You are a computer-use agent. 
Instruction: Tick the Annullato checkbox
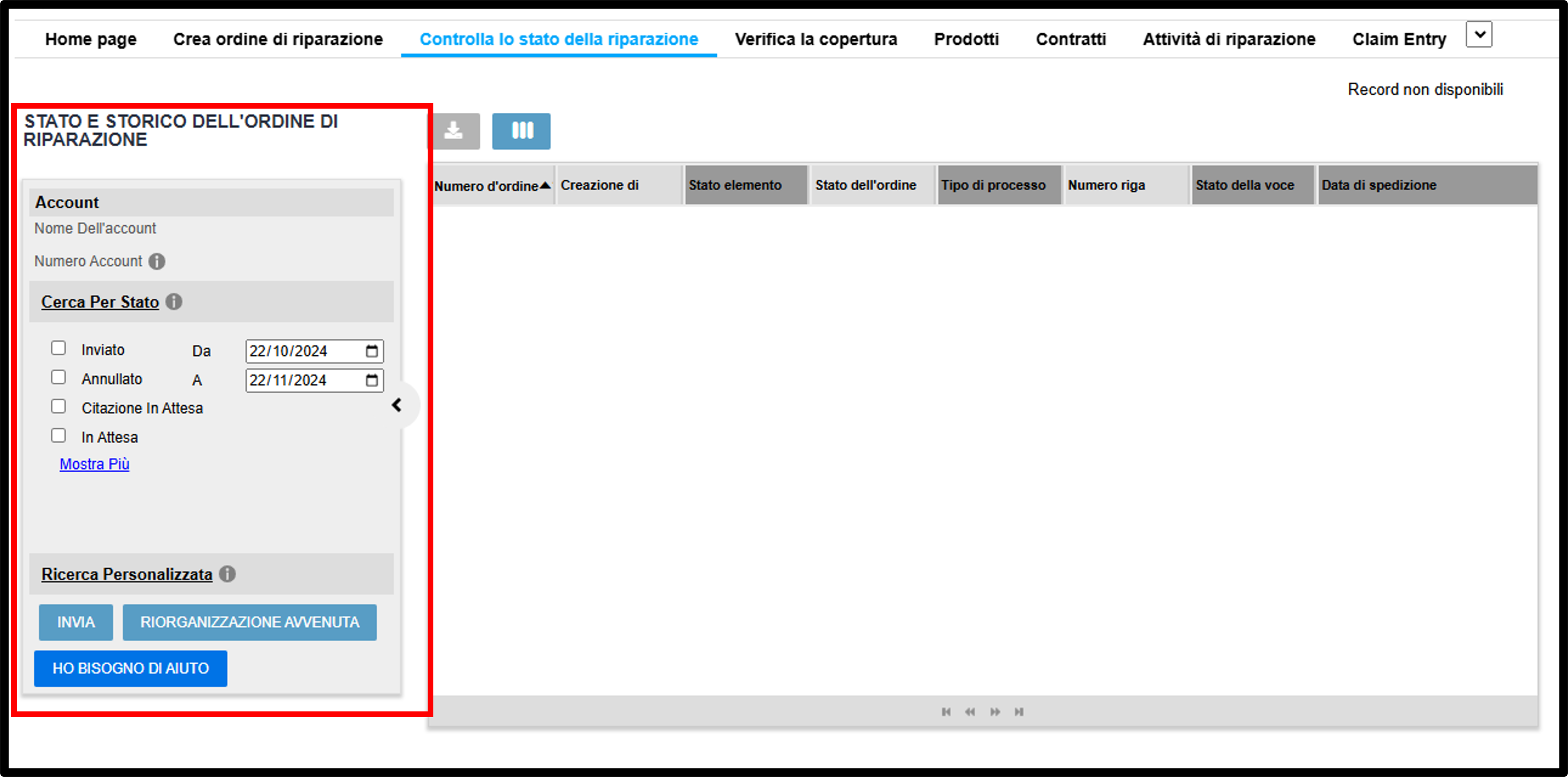(59, 377)
